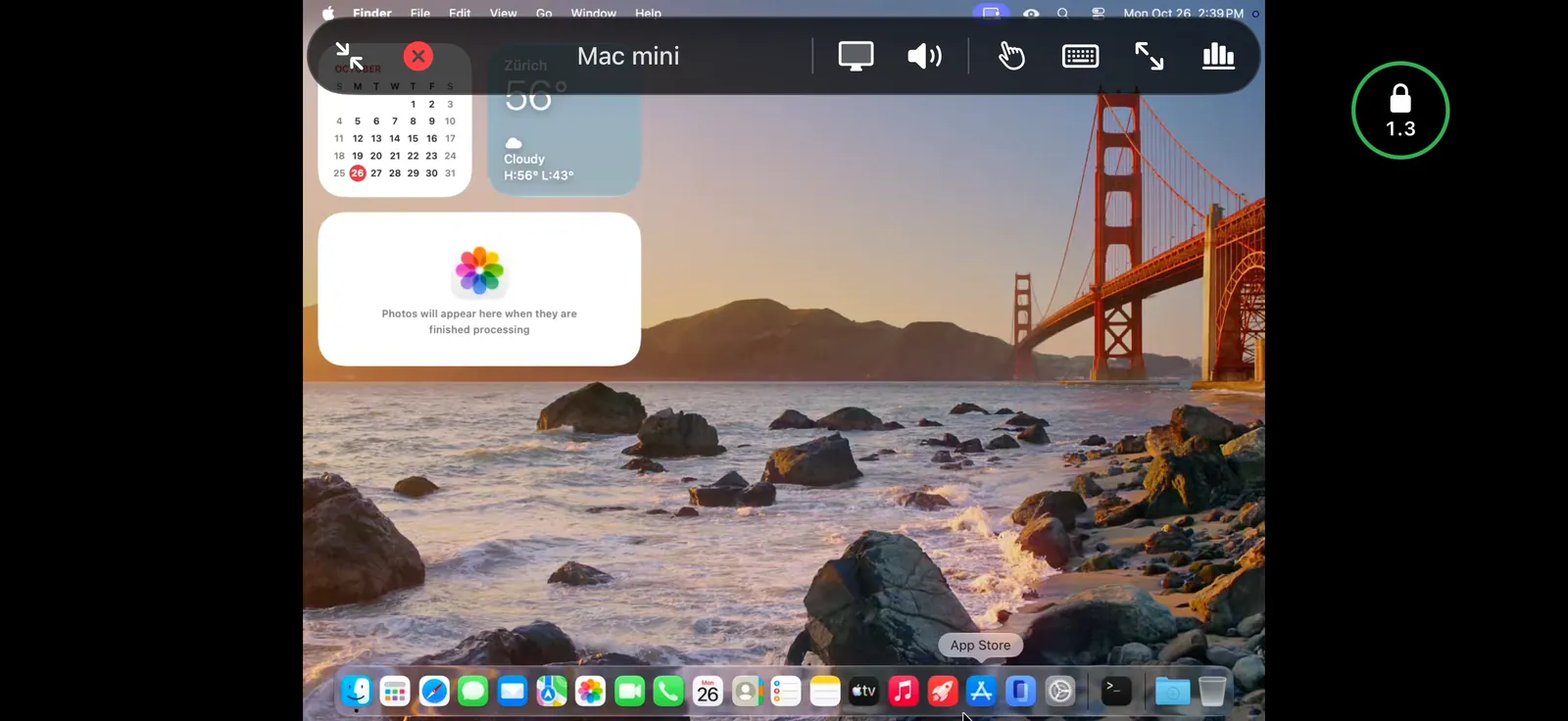The width and height of the screenshot is (1568, 721).
Task: Click the Spotlight search icon in the menu bar
Action: [x=1062, y=13]
